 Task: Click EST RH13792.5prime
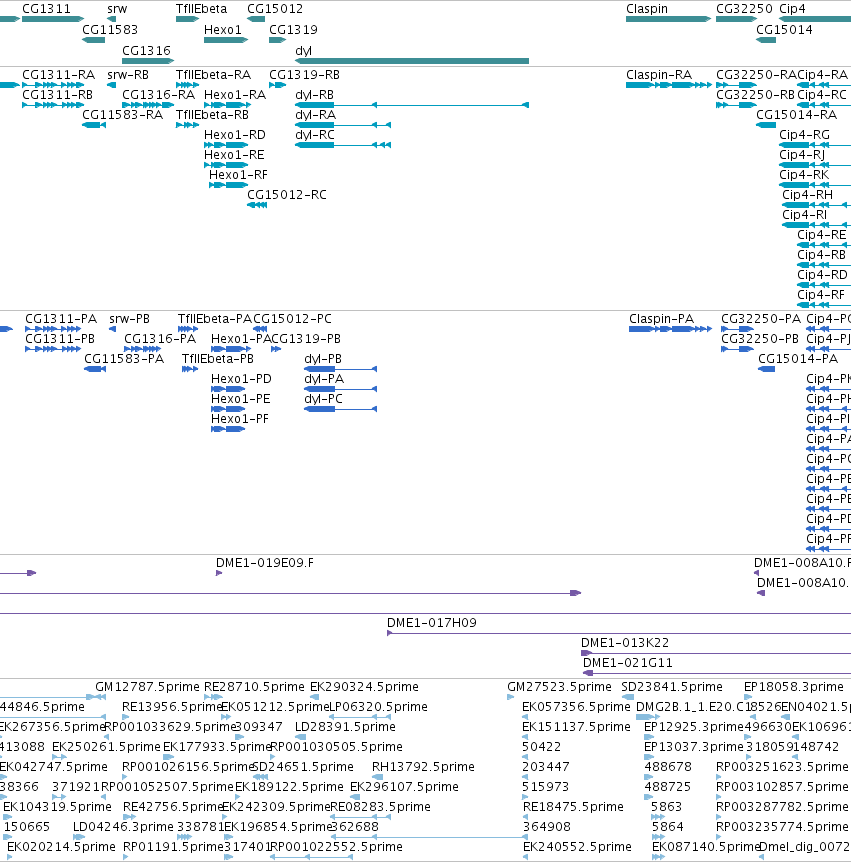(377, 777)
